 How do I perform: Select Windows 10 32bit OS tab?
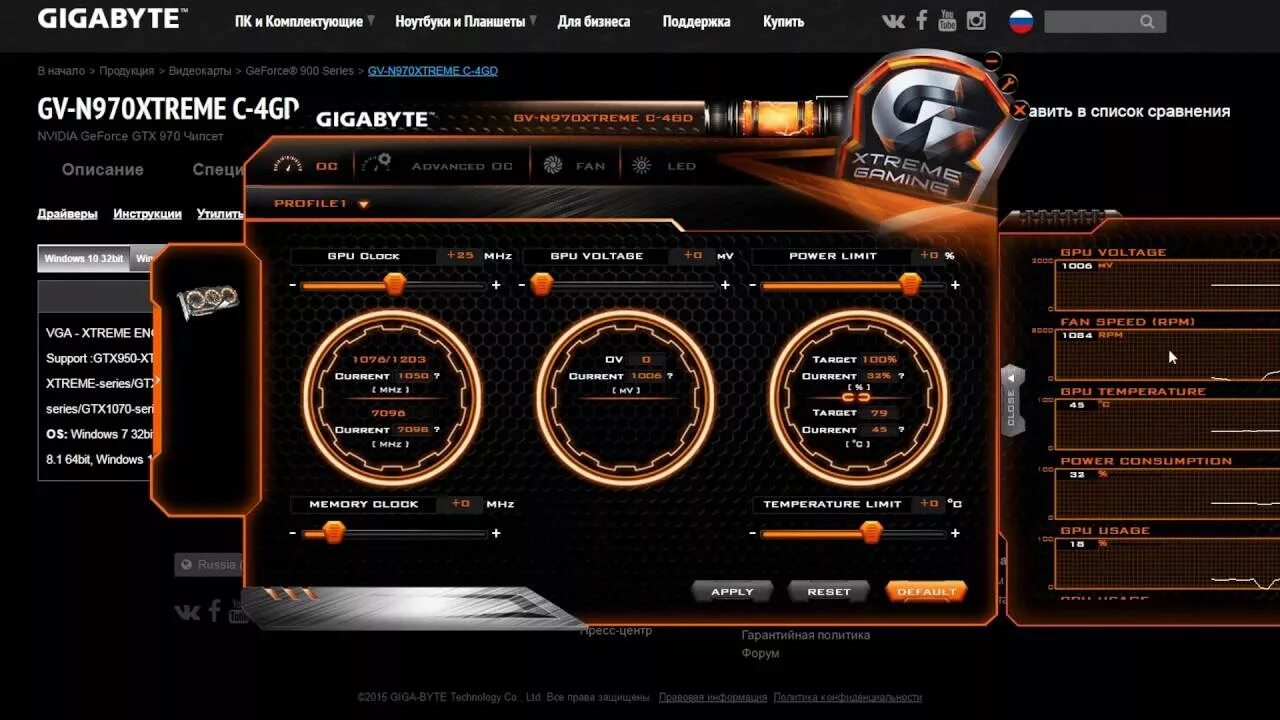84,258
